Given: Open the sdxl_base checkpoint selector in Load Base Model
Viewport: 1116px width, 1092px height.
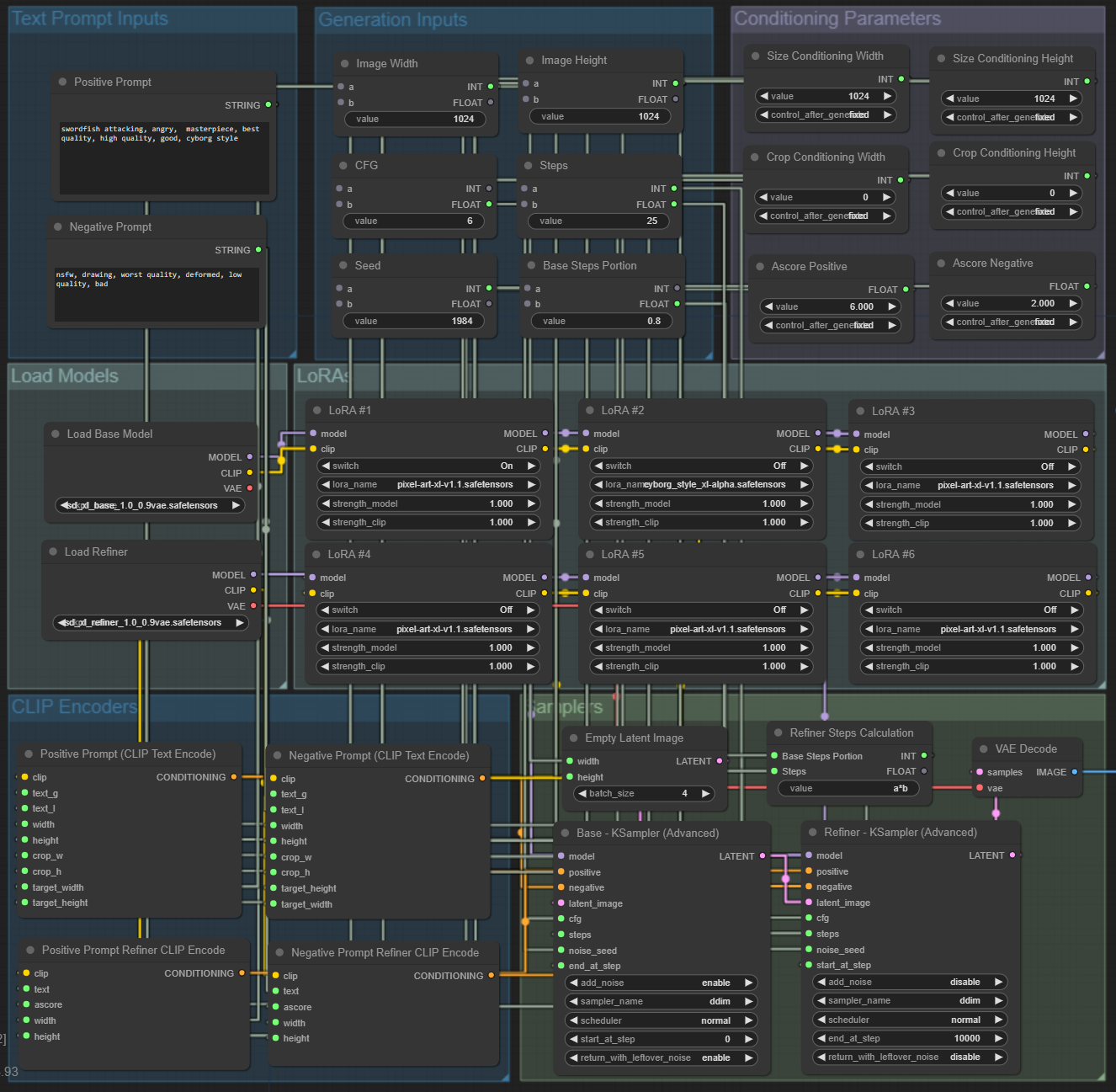Looking at the screenshot, I should [150, 504].
